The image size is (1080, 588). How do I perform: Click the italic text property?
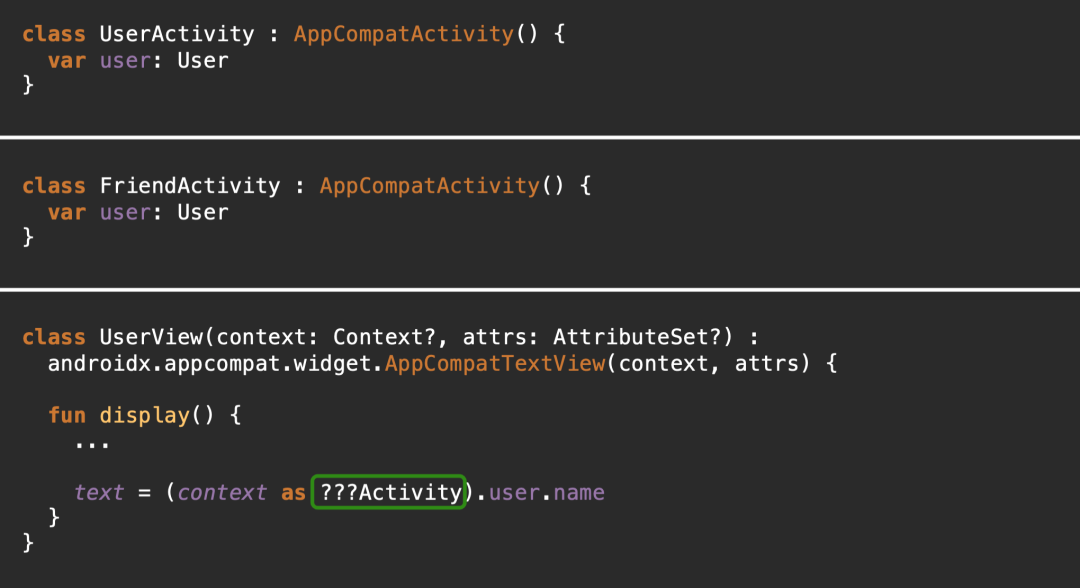click(99, 493)
